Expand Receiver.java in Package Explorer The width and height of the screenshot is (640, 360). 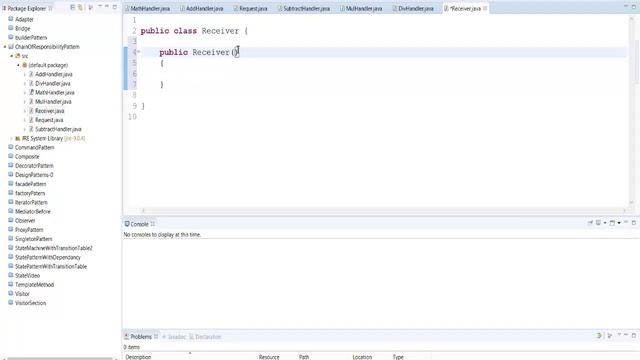25,111
